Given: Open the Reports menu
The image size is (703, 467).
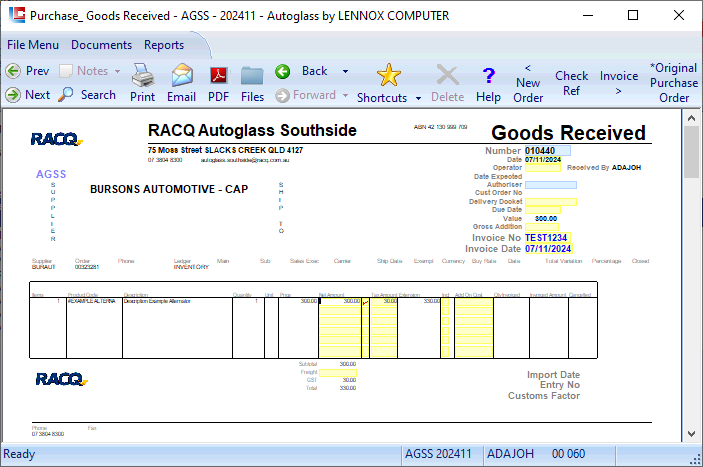Looking at the screenshot, I should pyautogui.click(x=164, y=45).
